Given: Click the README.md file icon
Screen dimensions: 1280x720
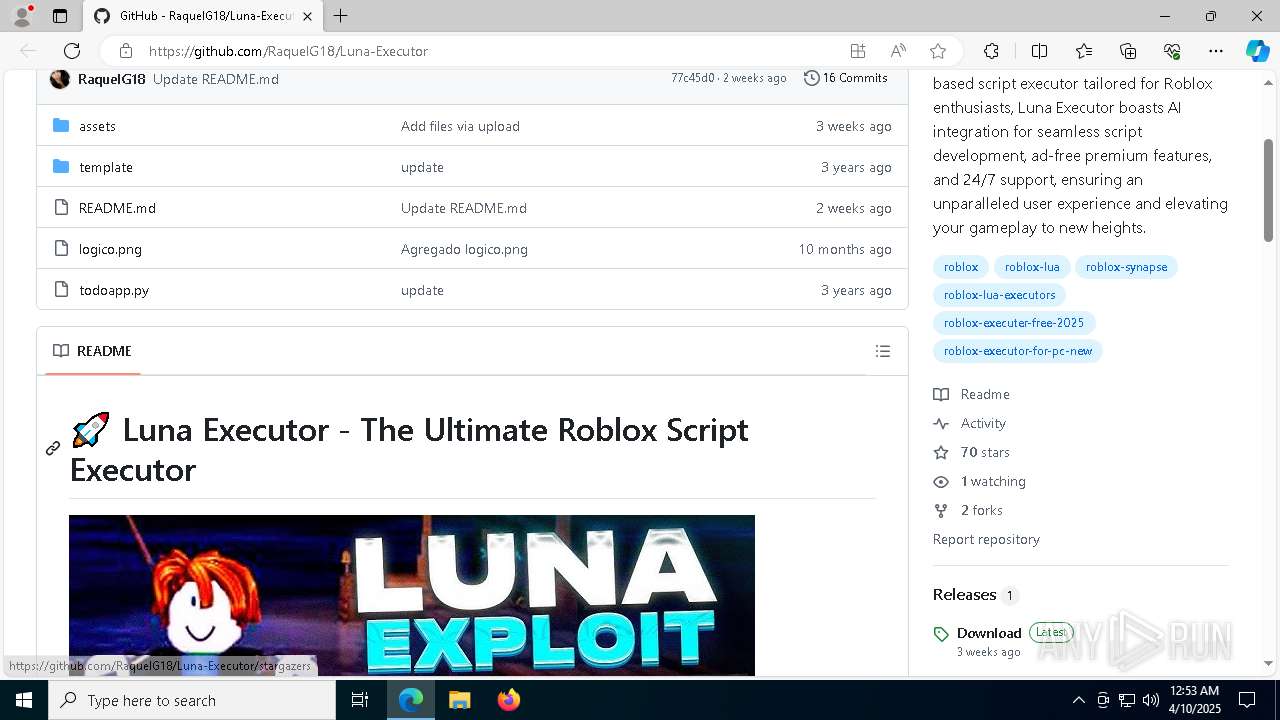Looking at the screenshot, I should (61, 208).
